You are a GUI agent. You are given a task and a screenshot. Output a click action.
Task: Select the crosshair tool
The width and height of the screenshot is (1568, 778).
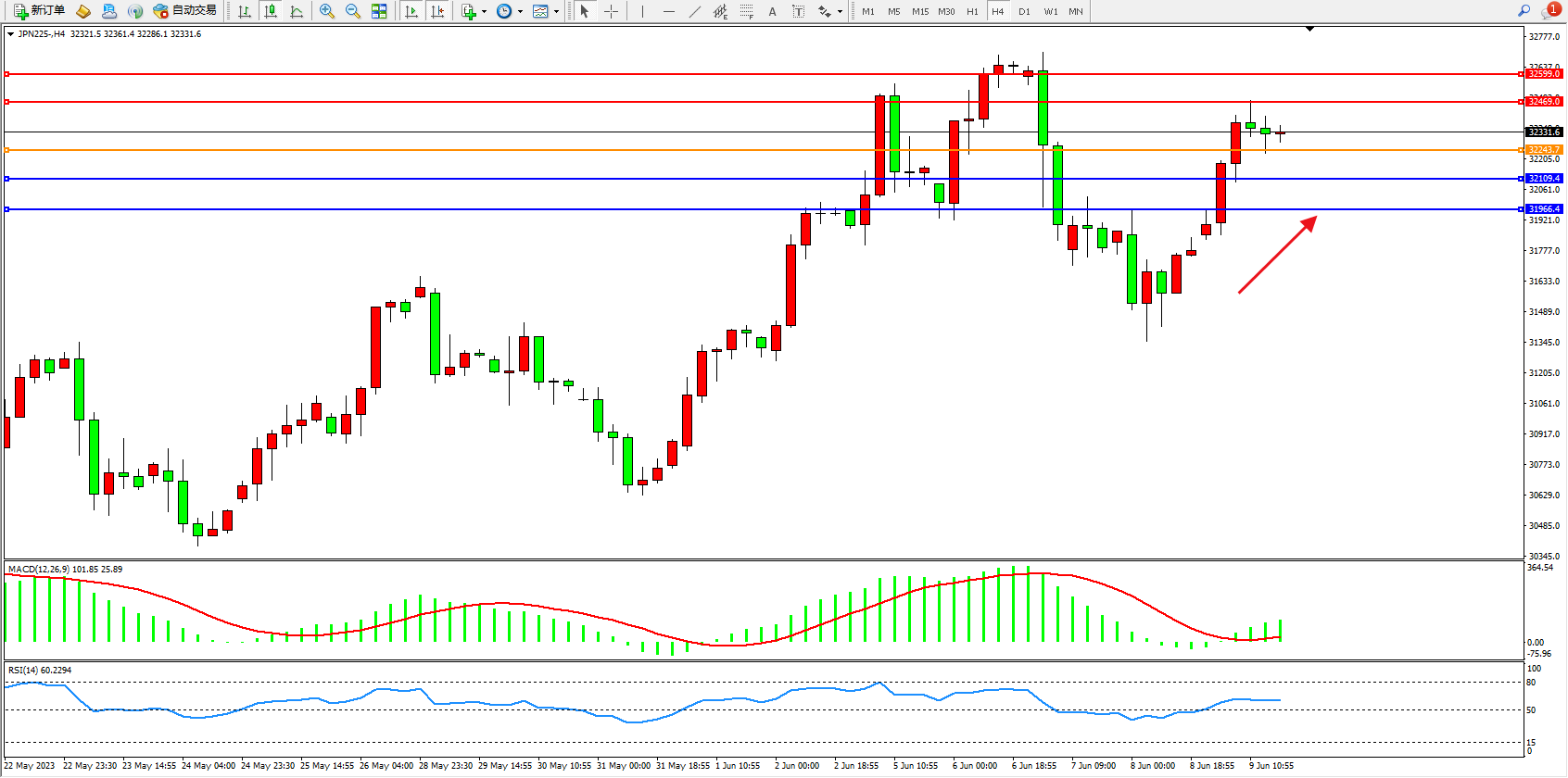612,11
